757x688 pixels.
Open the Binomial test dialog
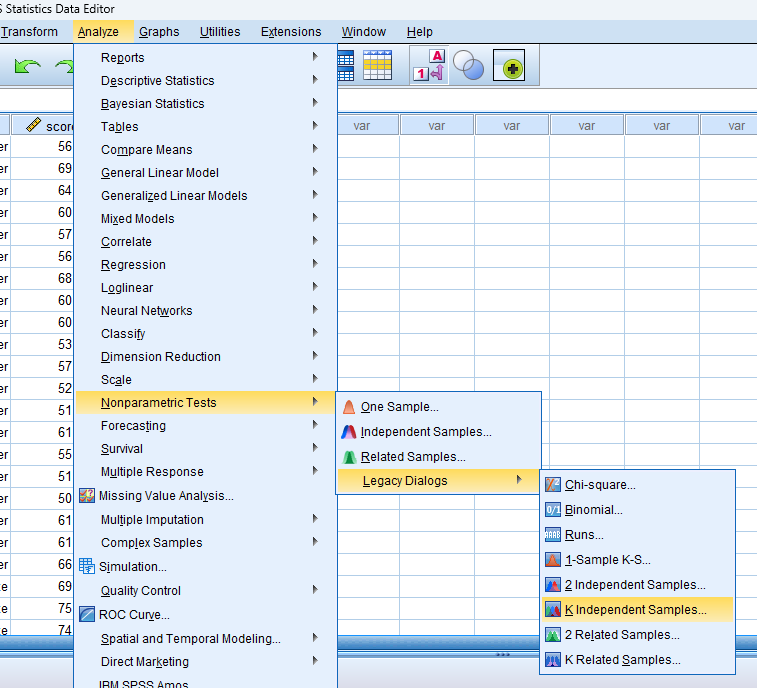[x=593, y=510]
